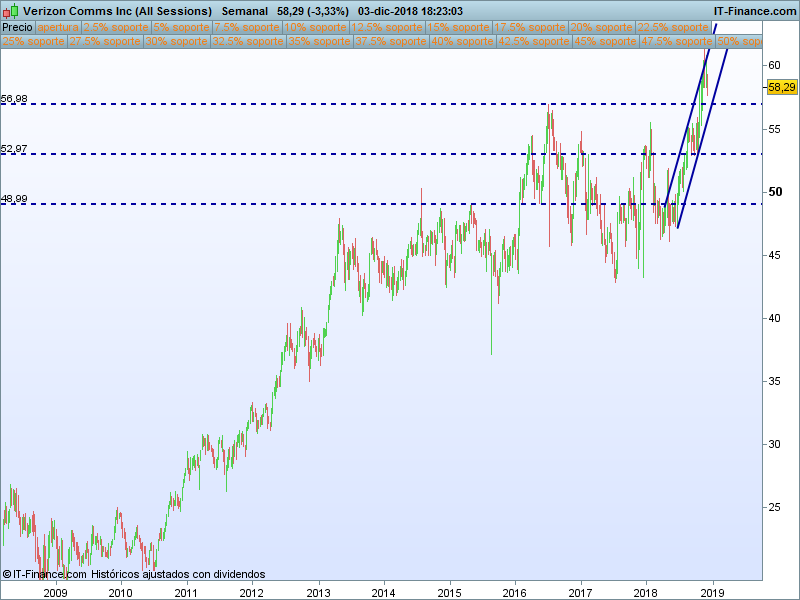This screenshot has height=600, width=800.
Task: Click the 2013 label on time axis
Action: pyautogui.click(x=318, y=592)
